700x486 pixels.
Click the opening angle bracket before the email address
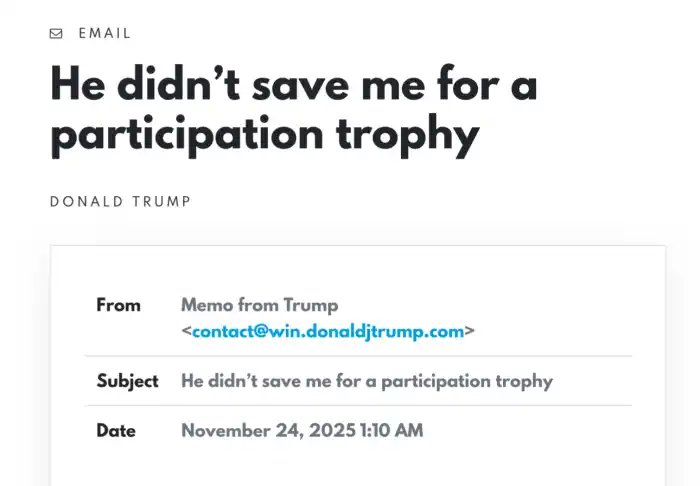coord(186,331)
